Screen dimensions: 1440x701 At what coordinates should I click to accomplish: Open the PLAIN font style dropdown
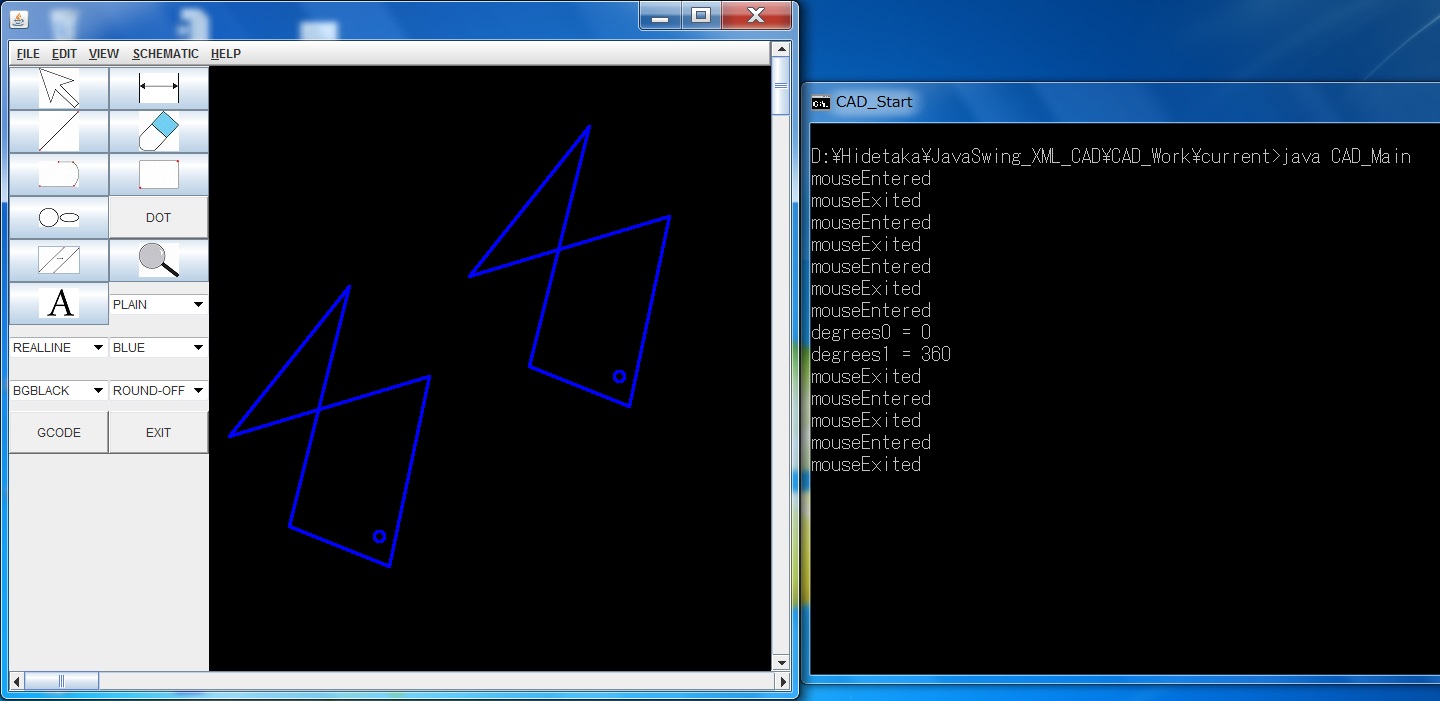(158, 304)
